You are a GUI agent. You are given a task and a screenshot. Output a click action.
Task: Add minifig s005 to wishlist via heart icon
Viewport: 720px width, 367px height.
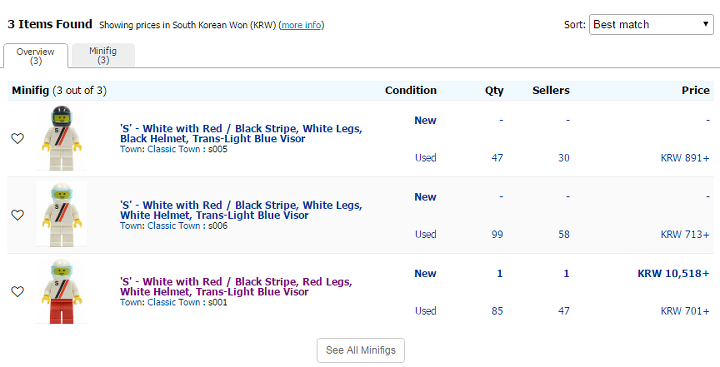17,138
